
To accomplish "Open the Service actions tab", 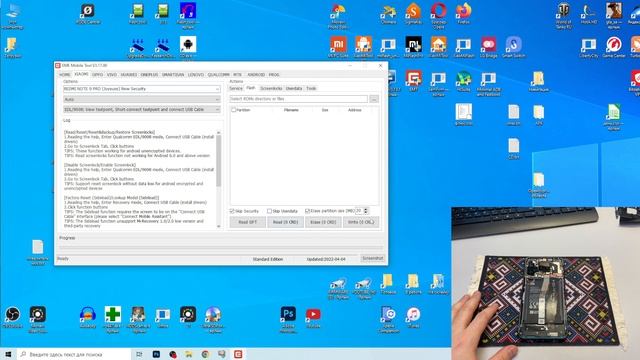I will click(236, 88).
